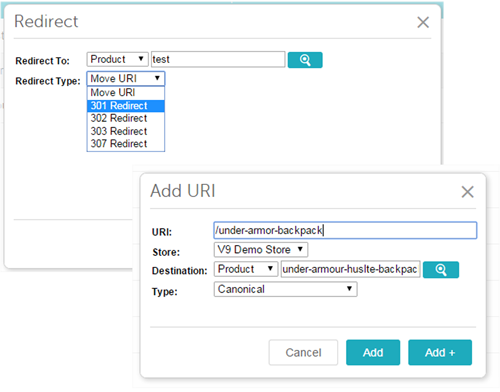Click the search icon beside the test field
Screen dimensions: 500x392
pyautogui.click(x=305, y=60)
